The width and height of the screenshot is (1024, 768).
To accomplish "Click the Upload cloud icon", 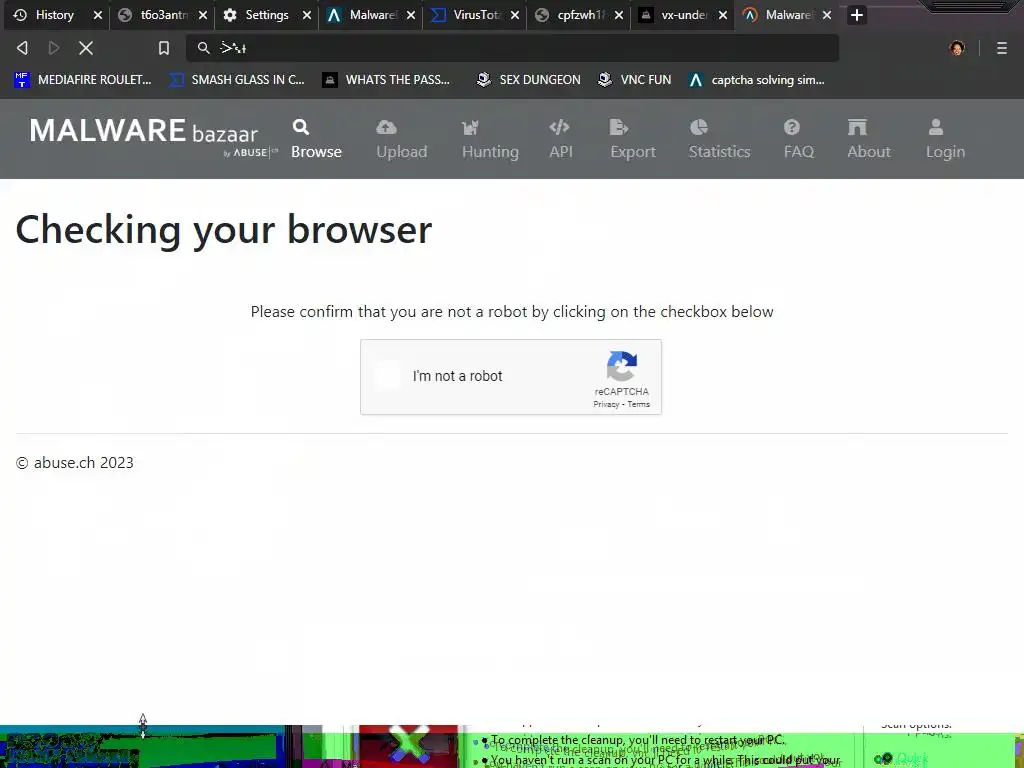I will (387, 127).
